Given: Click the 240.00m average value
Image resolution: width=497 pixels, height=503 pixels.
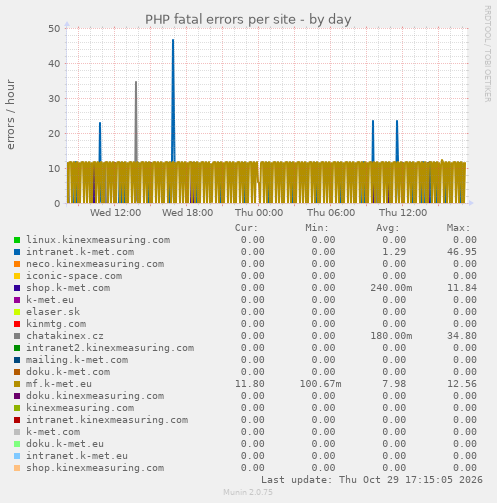Looking at the screenshot, I should tap(391, 288).
